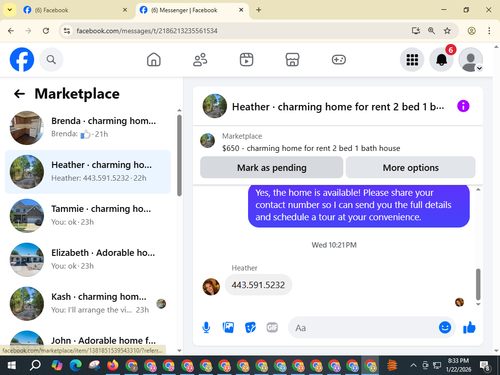The image size is (500, 375).
Task: Open the nine-dot Menu grid
Action: pyautogui.click(x=412, y=60)
